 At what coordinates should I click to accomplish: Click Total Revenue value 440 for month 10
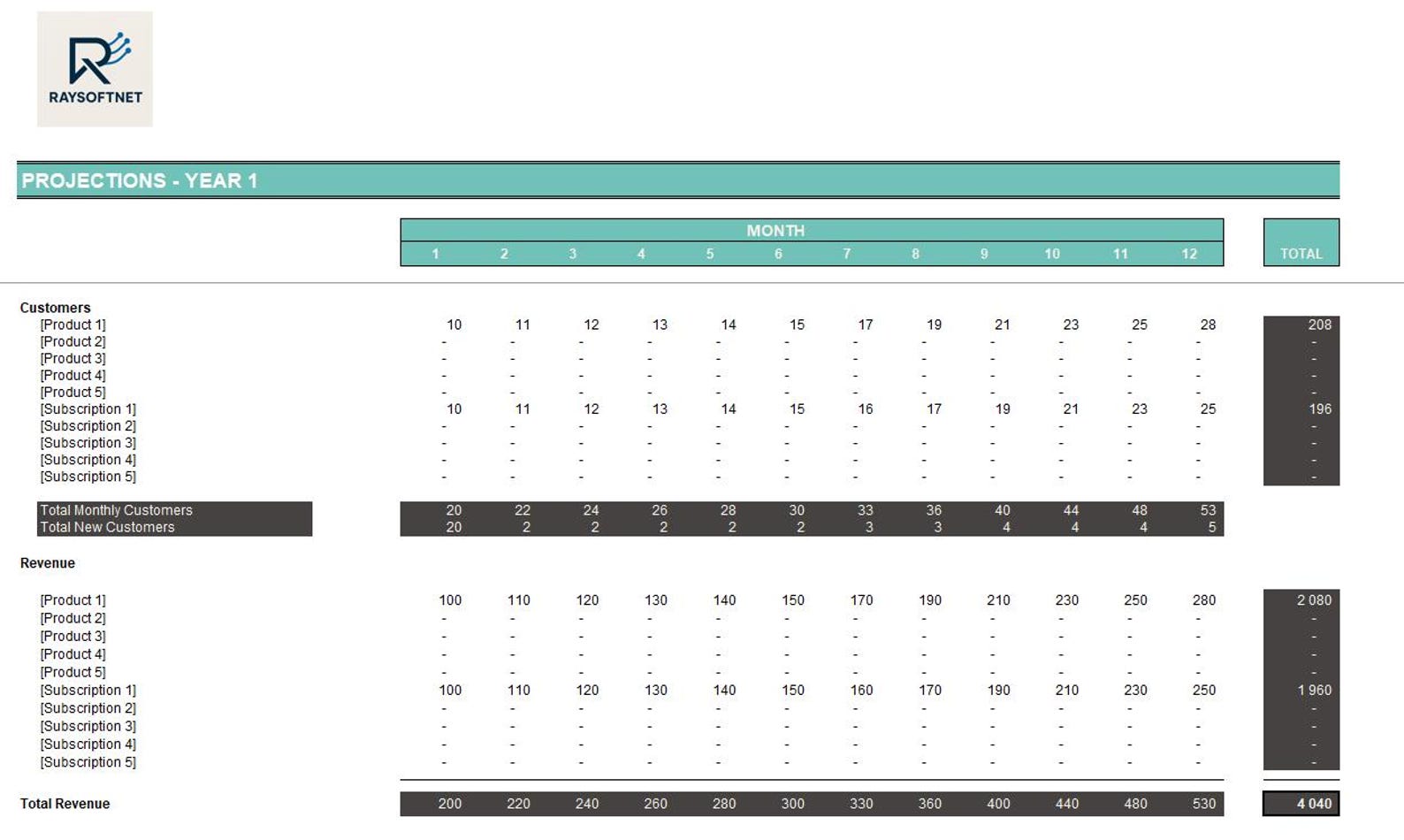(1066, 804)
